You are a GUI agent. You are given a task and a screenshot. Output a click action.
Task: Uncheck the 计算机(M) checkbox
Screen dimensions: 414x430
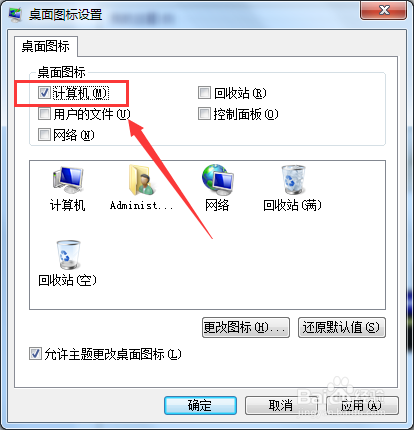click(44, 93)
